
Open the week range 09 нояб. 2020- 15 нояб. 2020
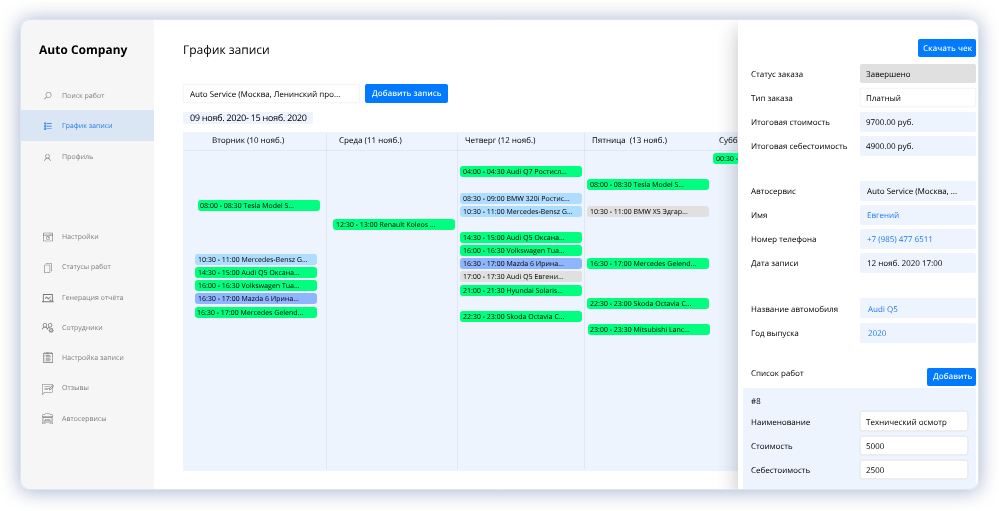click(x=248, y=118)
